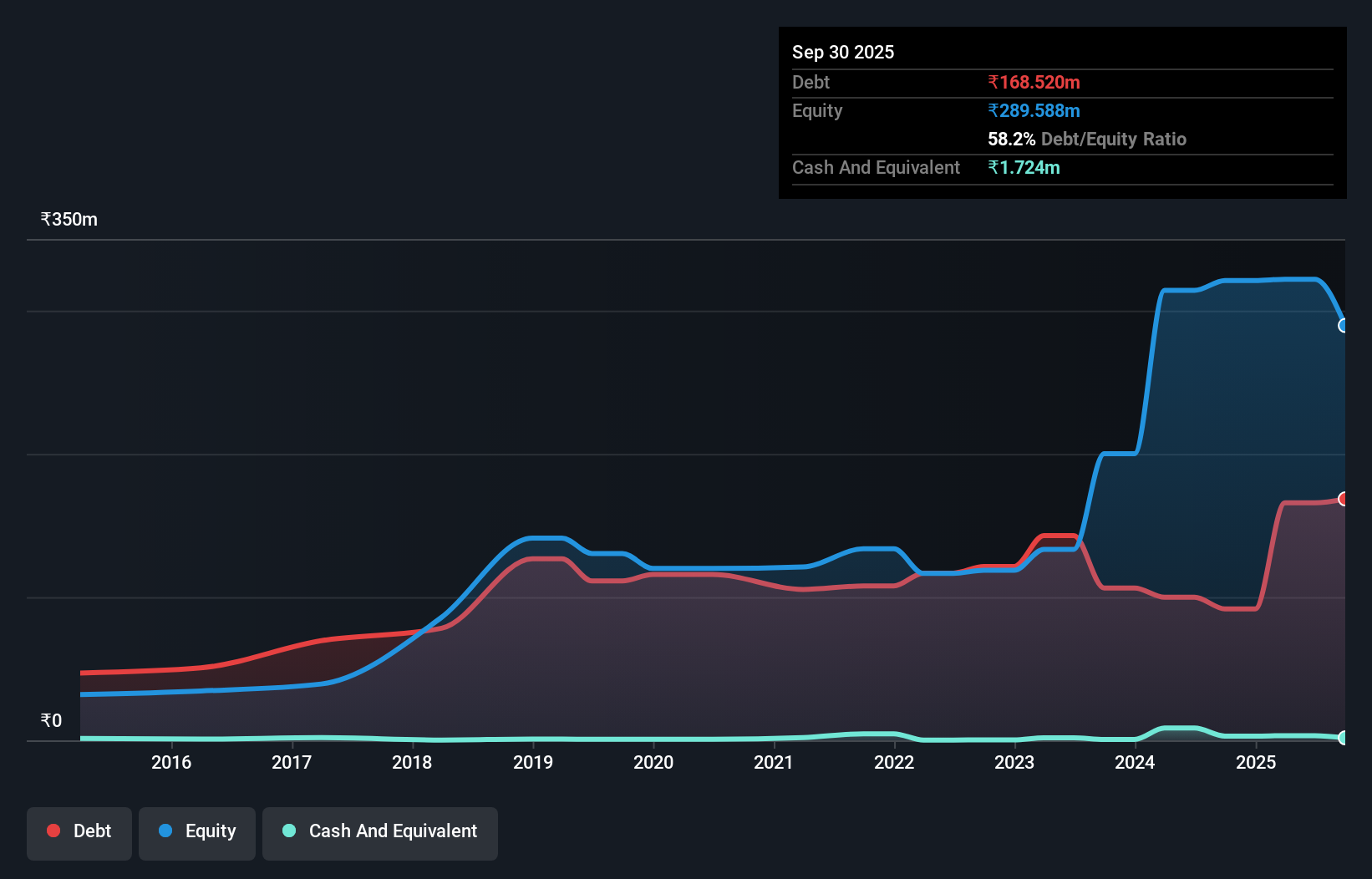
Task: Click the blue Equity legend dot
Action: (x=165, y=831)
